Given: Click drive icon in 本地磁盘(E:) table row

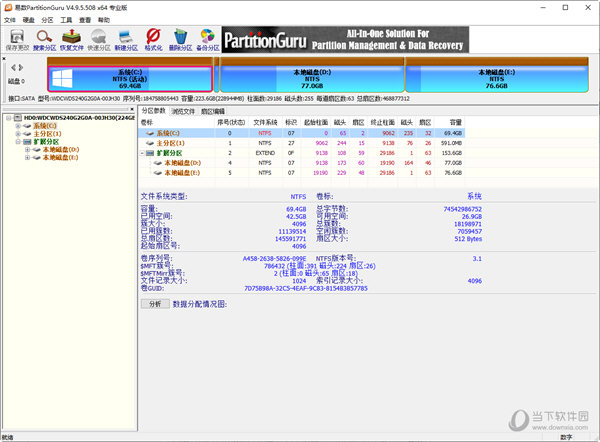Looking at the screenshot, I should click(158, 173).
